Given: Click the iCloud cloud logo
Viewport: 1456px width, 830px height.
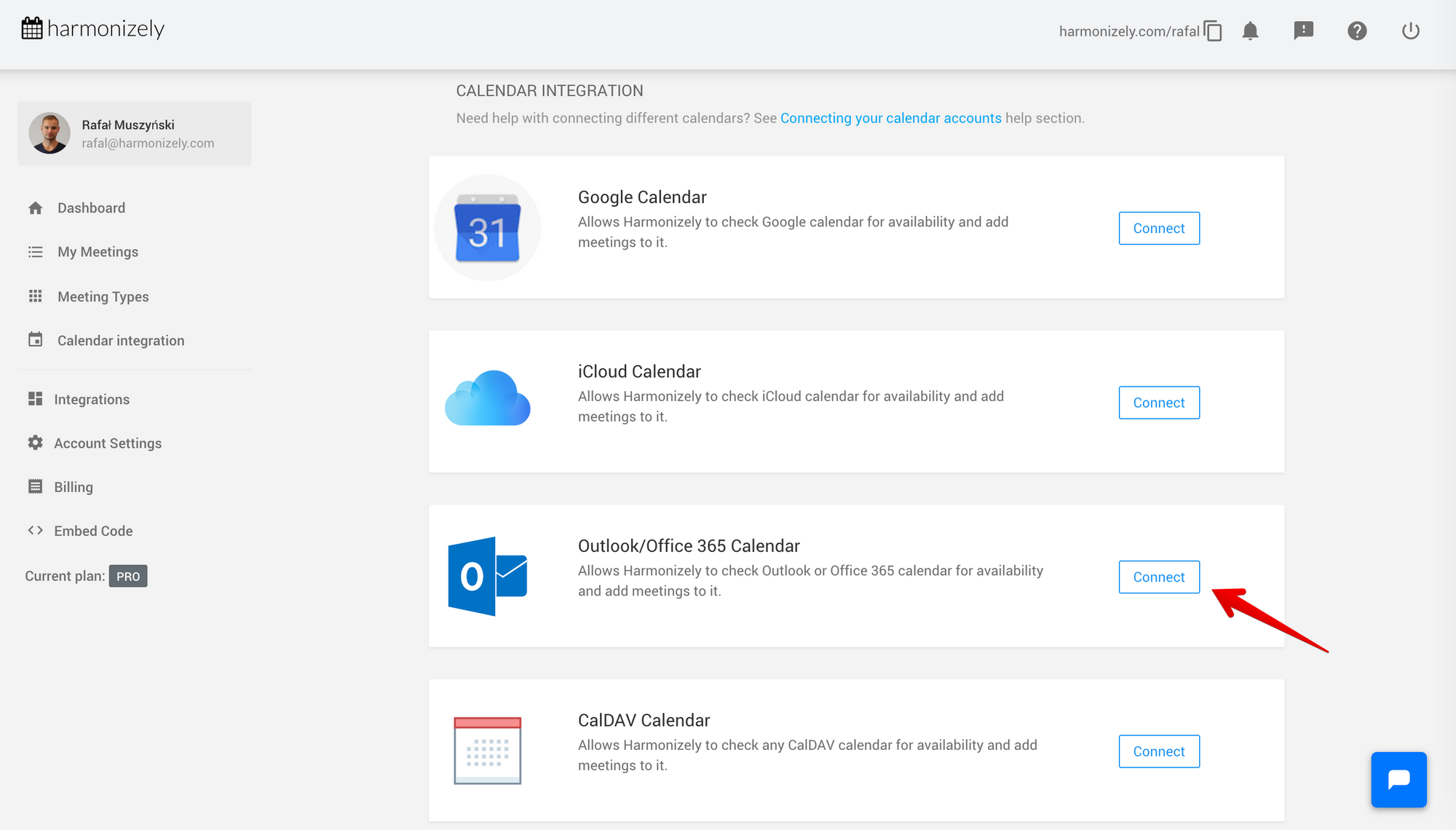Looking at the screenshot, I should point(487,399).
